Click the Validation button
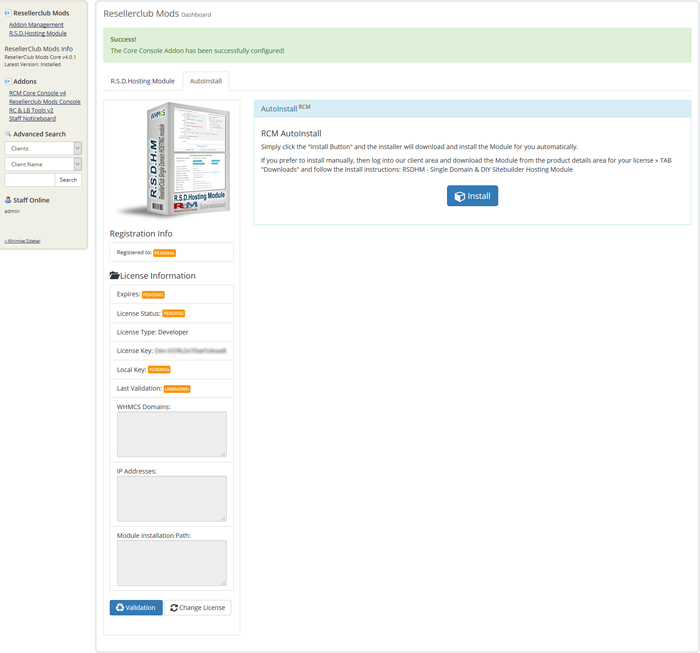This screenshot has height=653, width=700. click(x=136, y=607)
